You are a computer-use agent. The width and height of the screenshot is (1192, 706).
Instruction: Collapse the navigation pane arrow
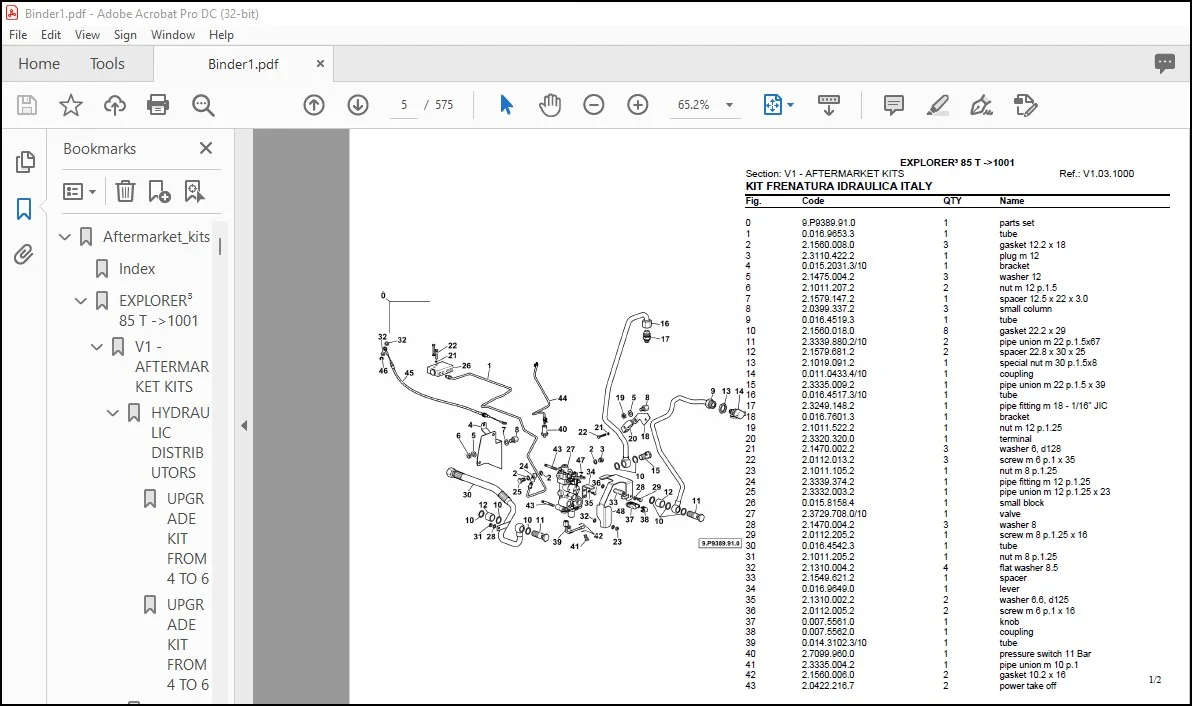click(x=244, y=426)
